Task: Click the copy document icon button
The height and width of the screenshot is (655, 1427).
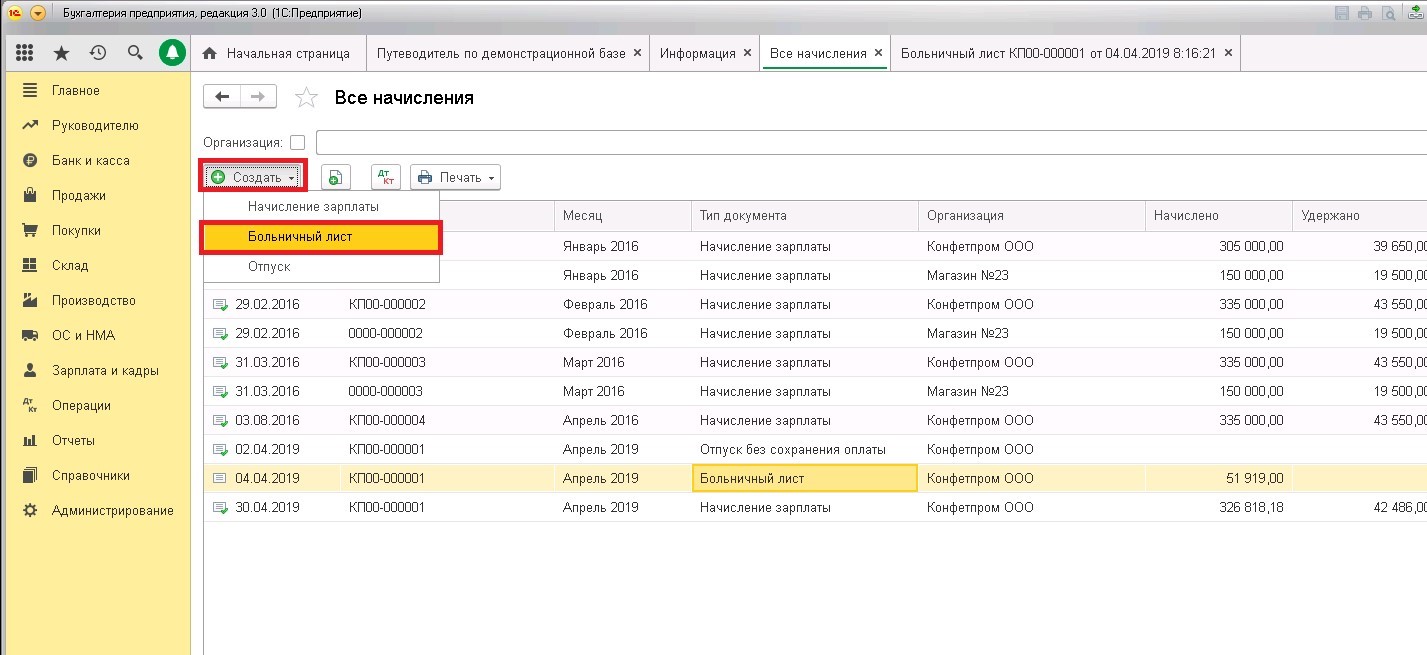Action: (335, 177)
